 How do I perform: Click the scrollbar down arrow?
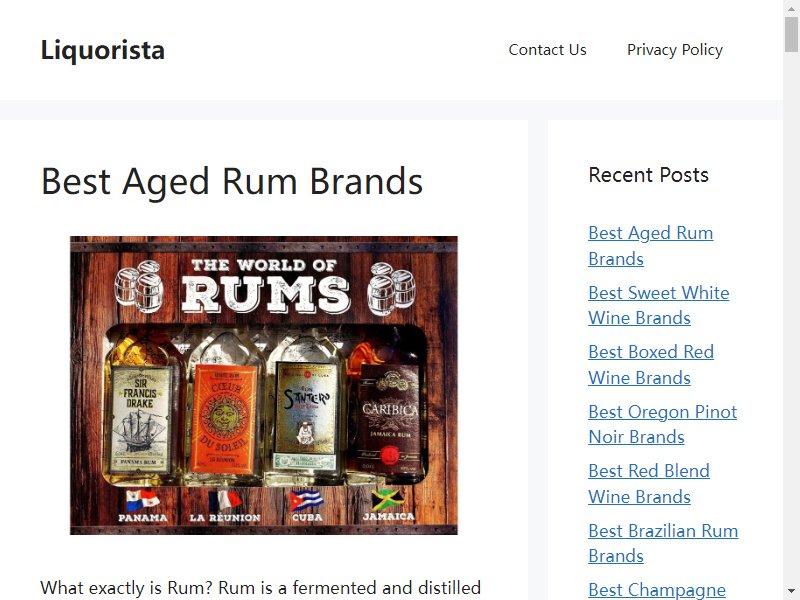pos(791,592)
